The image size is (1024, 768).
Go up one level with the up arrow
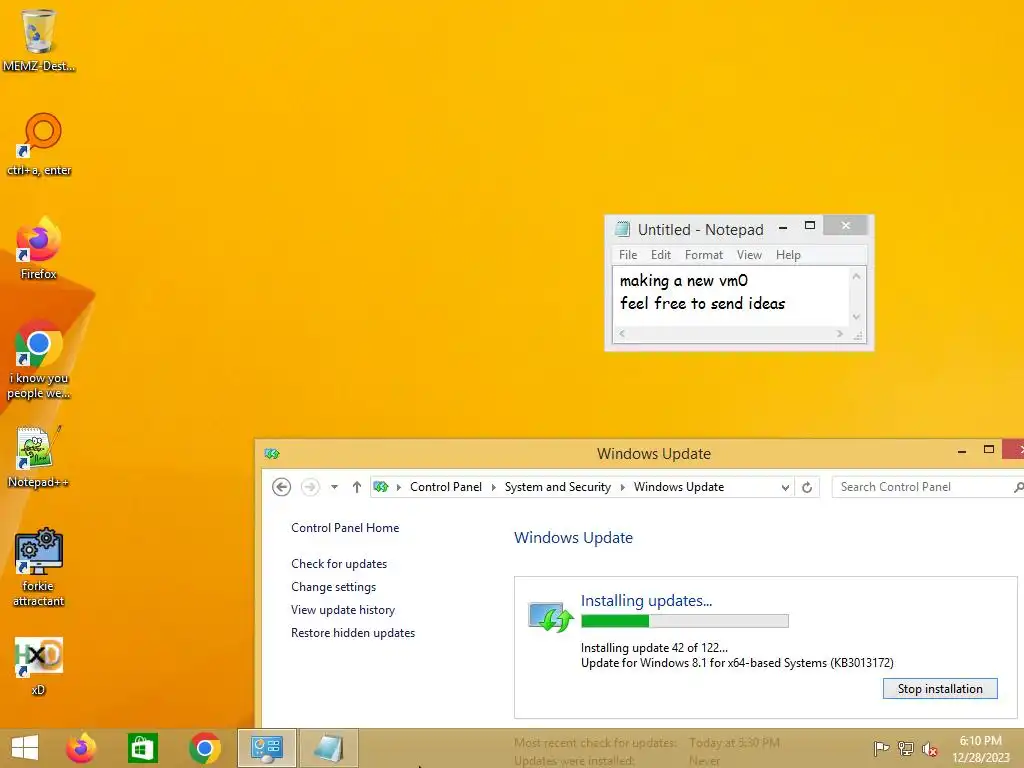[357, 487]
